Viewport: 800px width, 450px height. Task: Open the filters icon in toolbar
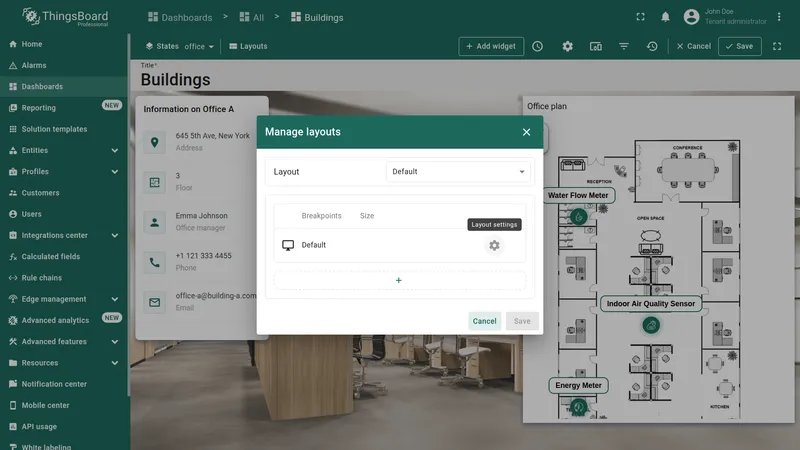(x=623, y=46)
